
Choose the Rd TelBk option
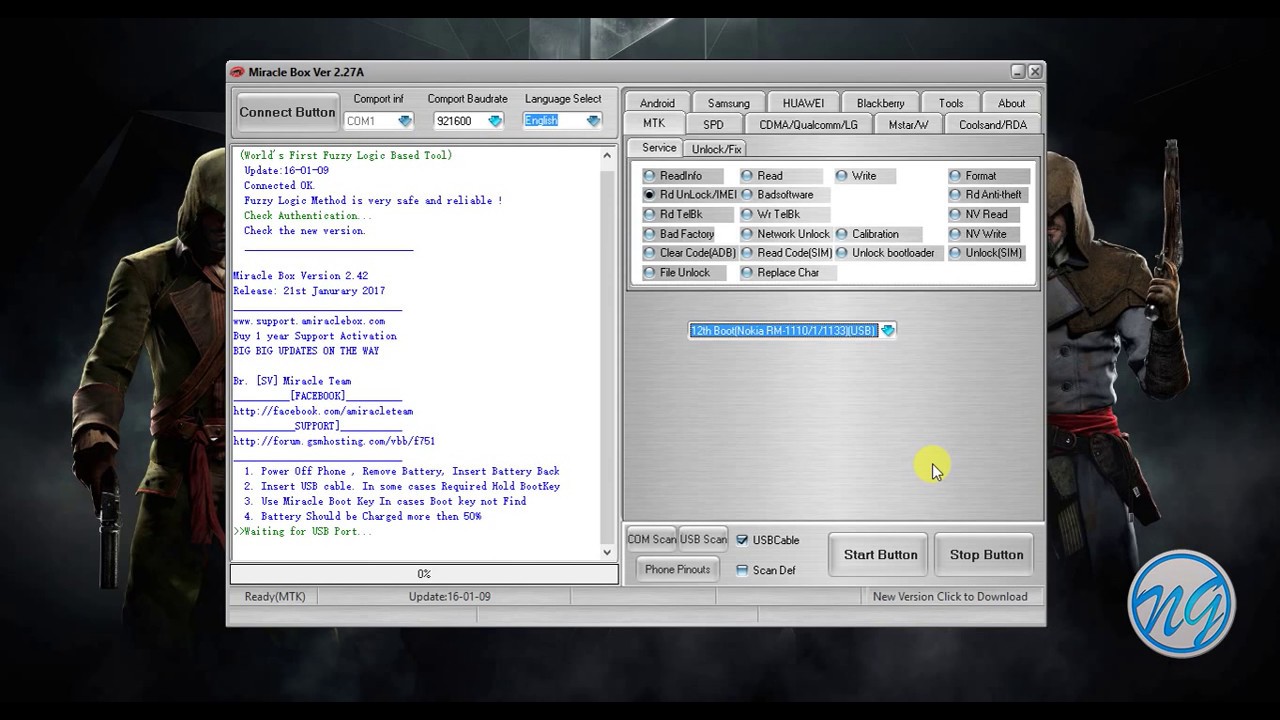650,214
